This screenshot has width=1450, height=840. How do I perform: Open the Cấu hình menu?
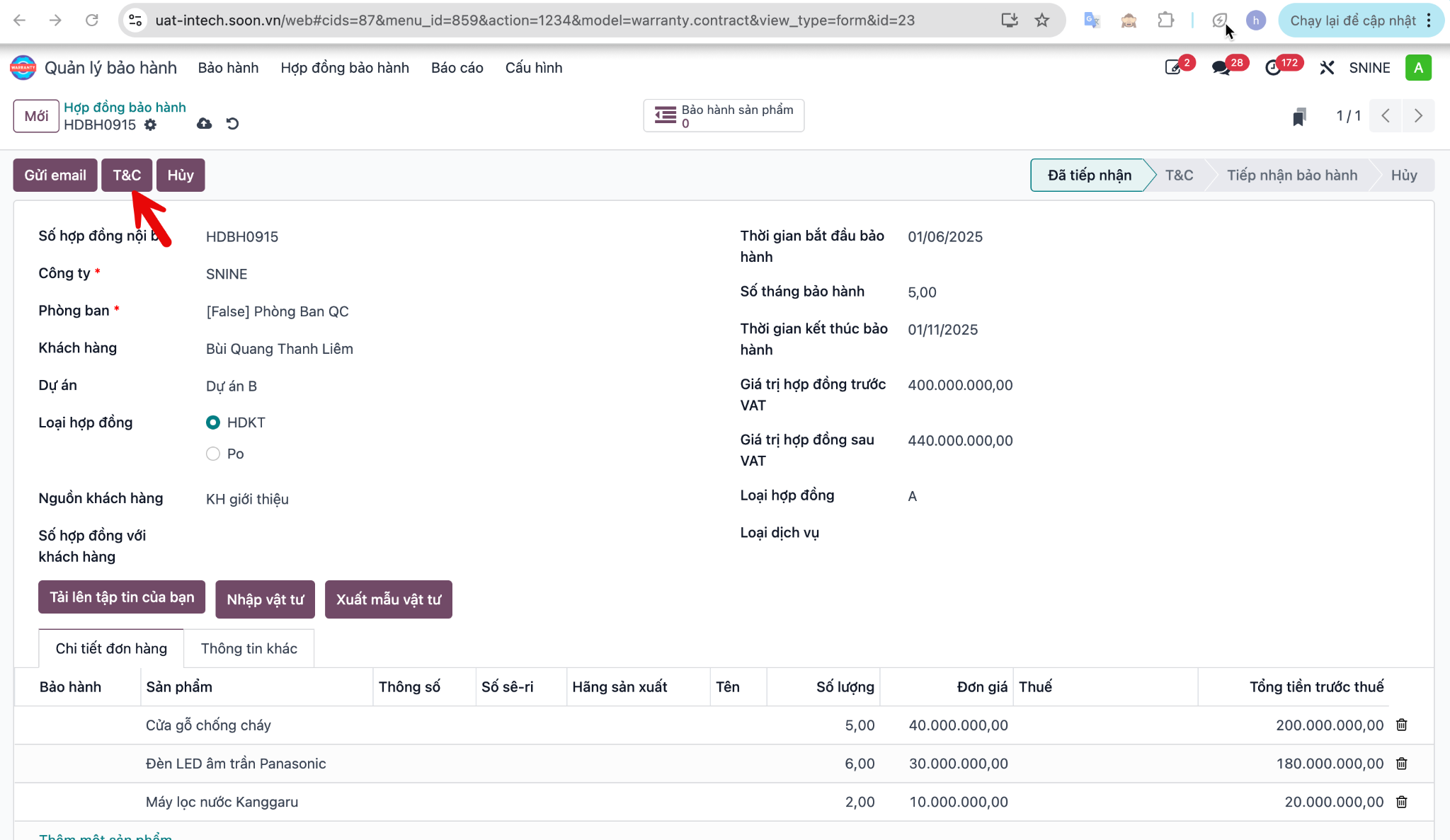tap(534, 68)
